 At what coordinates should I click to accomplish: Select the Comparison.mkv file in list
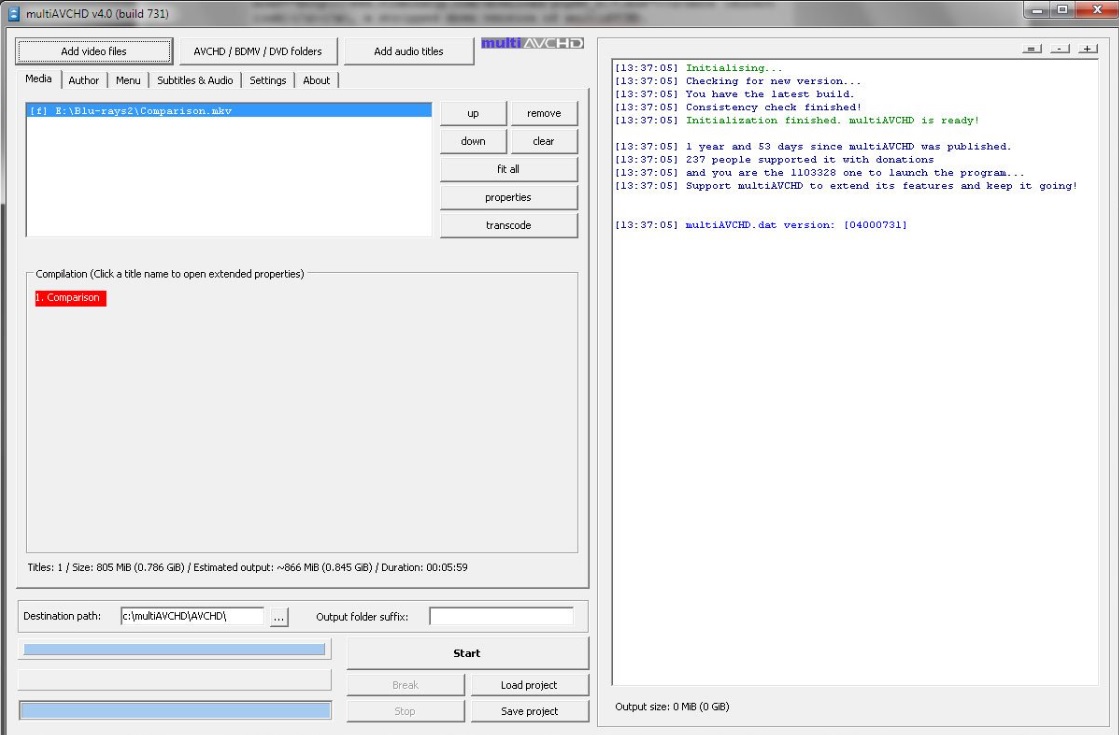coord(131,111)
